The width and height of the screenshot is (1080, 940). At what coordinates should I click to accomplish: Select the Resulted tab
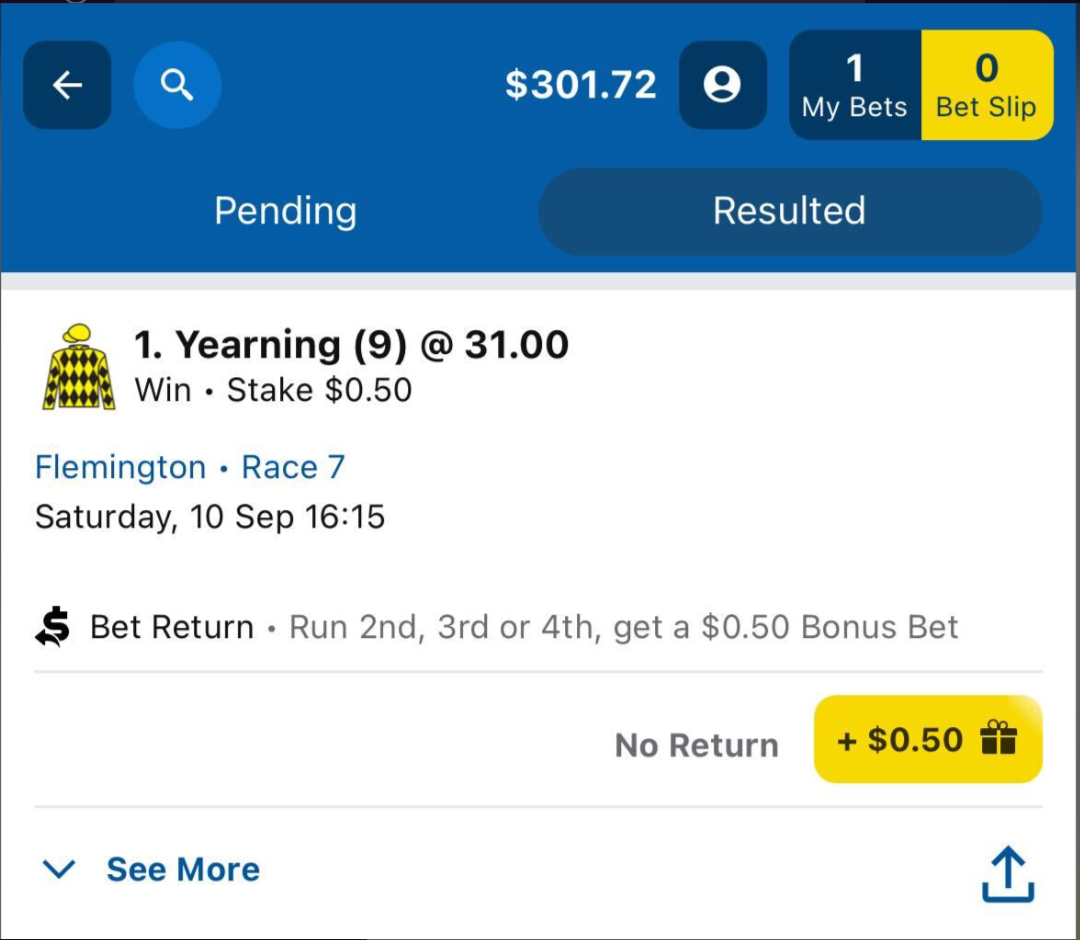click(x=789, y=211)
